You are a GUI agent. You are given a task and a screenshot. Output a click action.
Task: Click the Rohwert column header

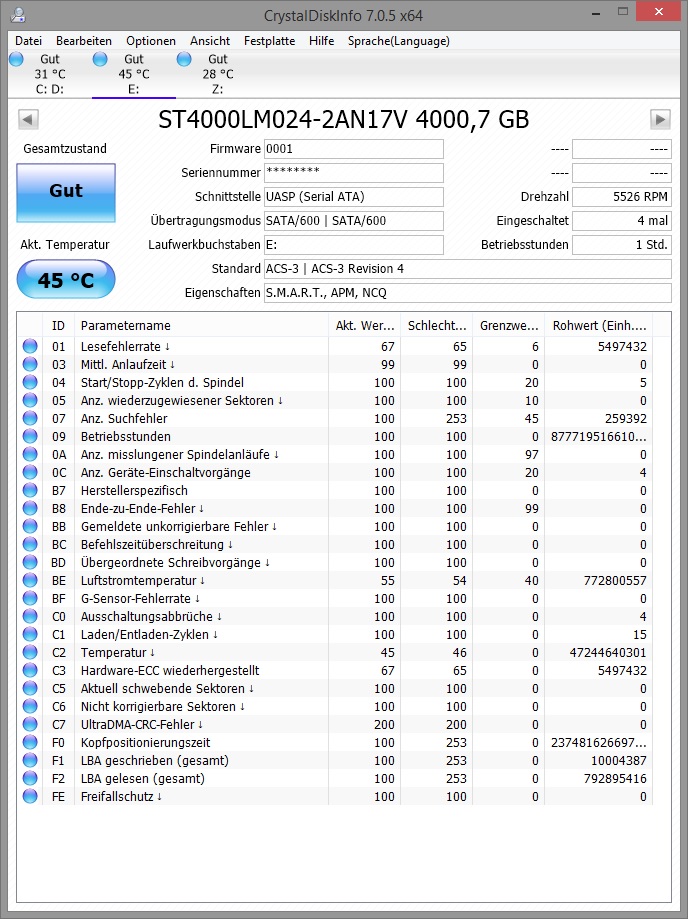598,325
